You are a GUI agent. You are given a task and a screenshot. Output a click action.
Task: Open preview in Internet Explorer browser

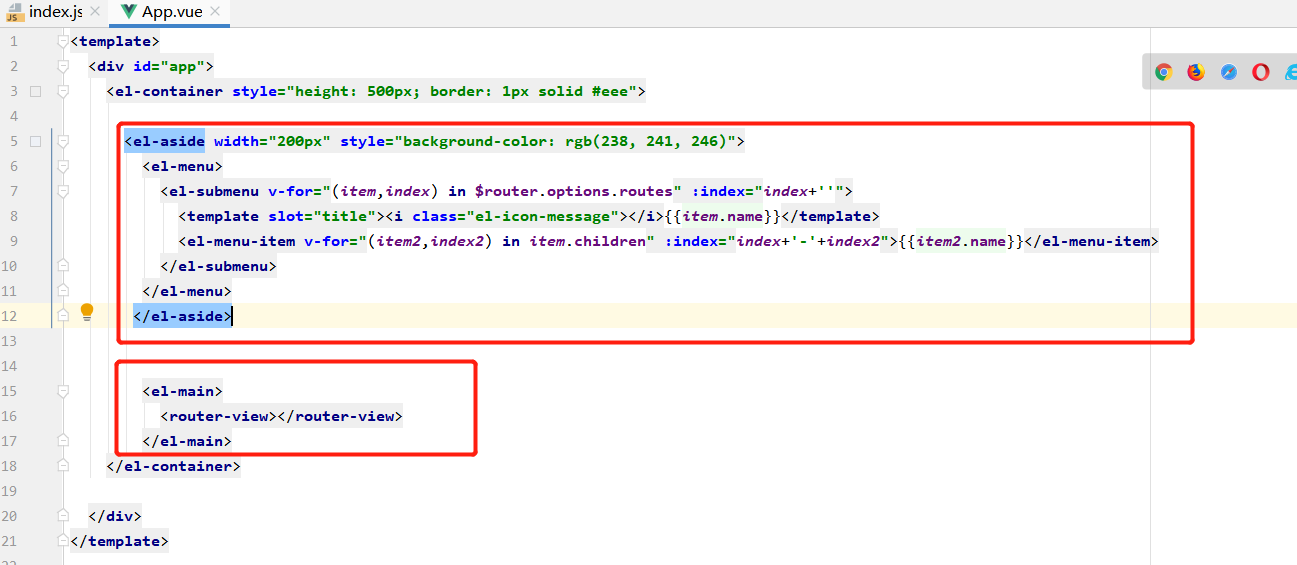pos(1290,72)
